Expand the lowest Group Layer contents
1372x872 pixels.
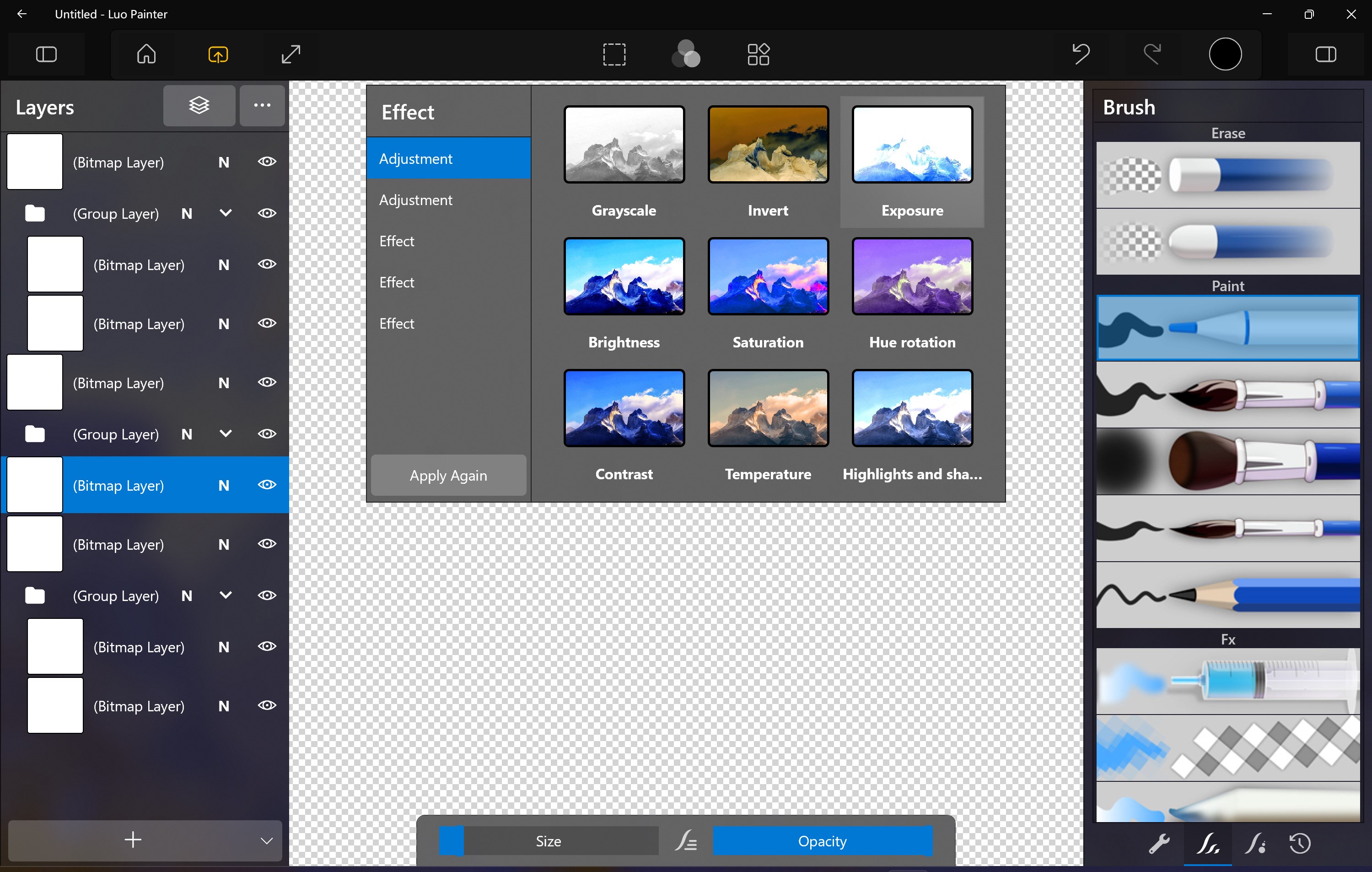pos(225,596)
